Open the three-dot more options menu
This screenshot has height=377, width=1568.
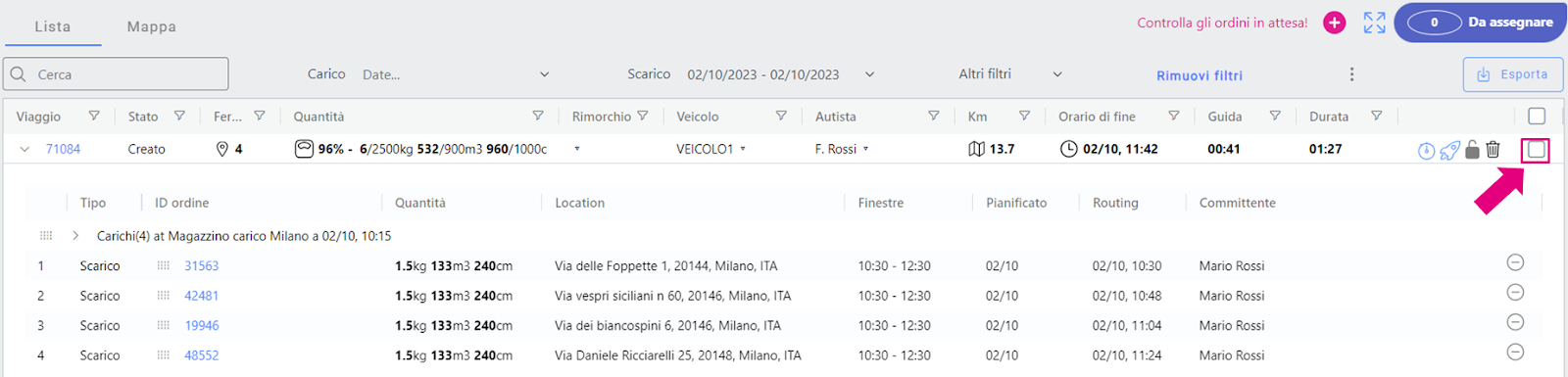(1351, 74)
